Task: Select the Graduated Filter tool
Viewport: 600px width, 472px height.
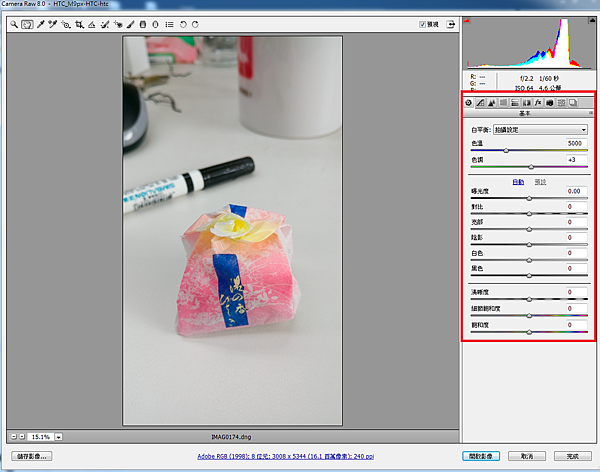Action: (143, 24)
